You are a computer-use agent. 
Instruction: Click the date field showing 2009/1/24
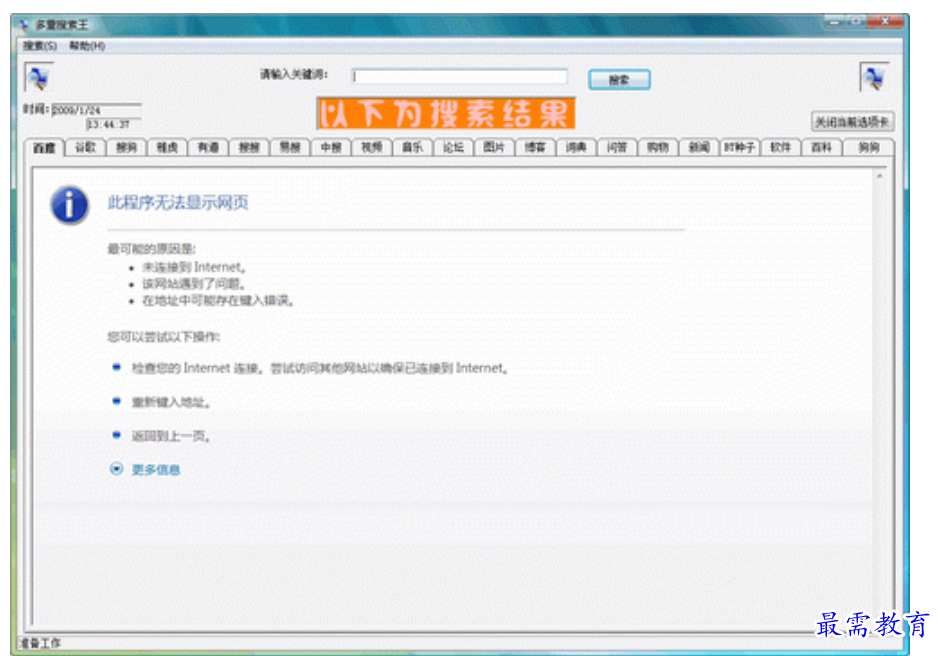(96, 110)
